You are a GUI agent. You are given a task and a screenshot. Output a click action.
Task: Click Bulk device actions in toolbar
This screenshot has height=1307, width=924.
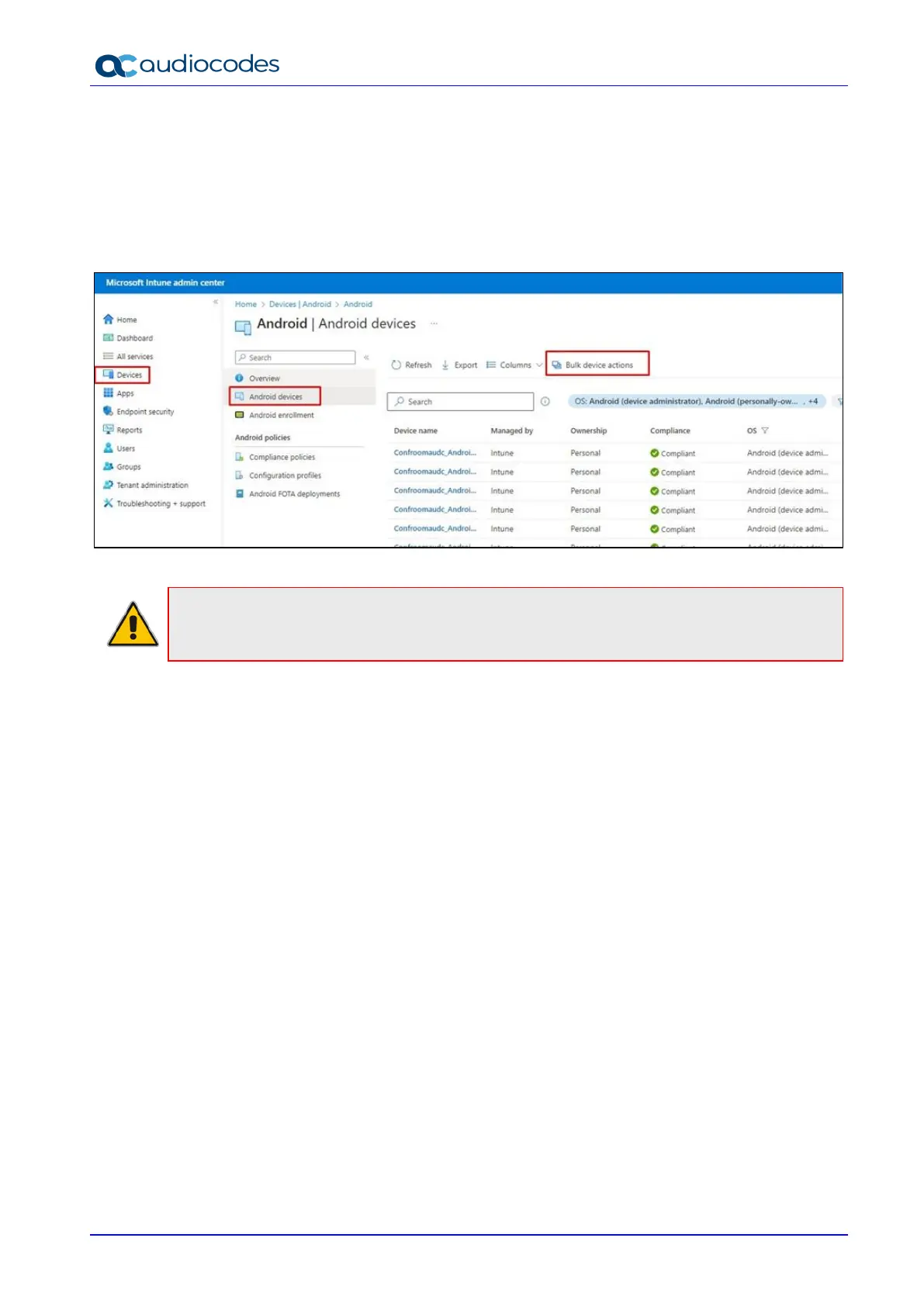coord(597,364)
